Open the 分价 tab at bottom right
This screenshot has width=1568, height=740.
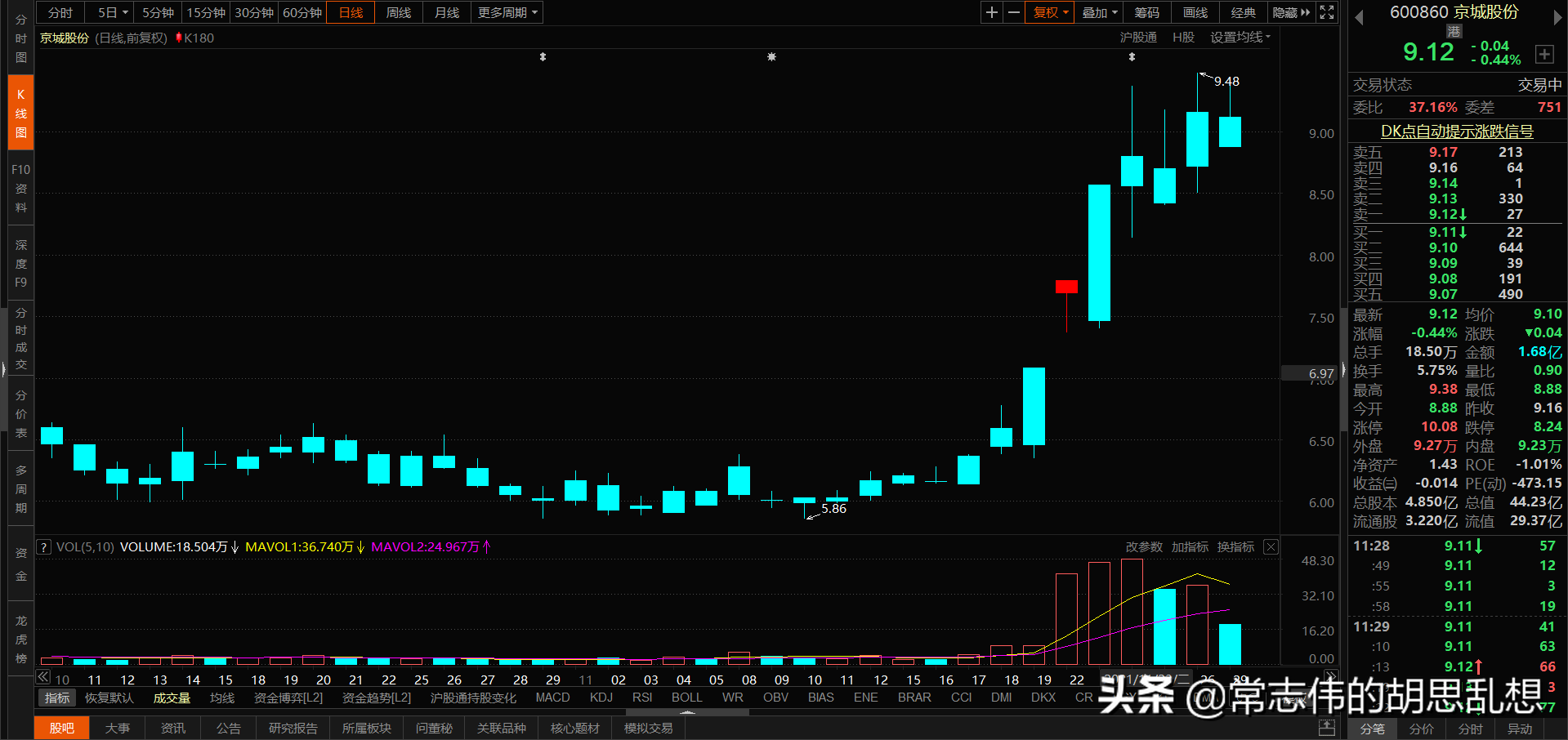pos(1421,729)
